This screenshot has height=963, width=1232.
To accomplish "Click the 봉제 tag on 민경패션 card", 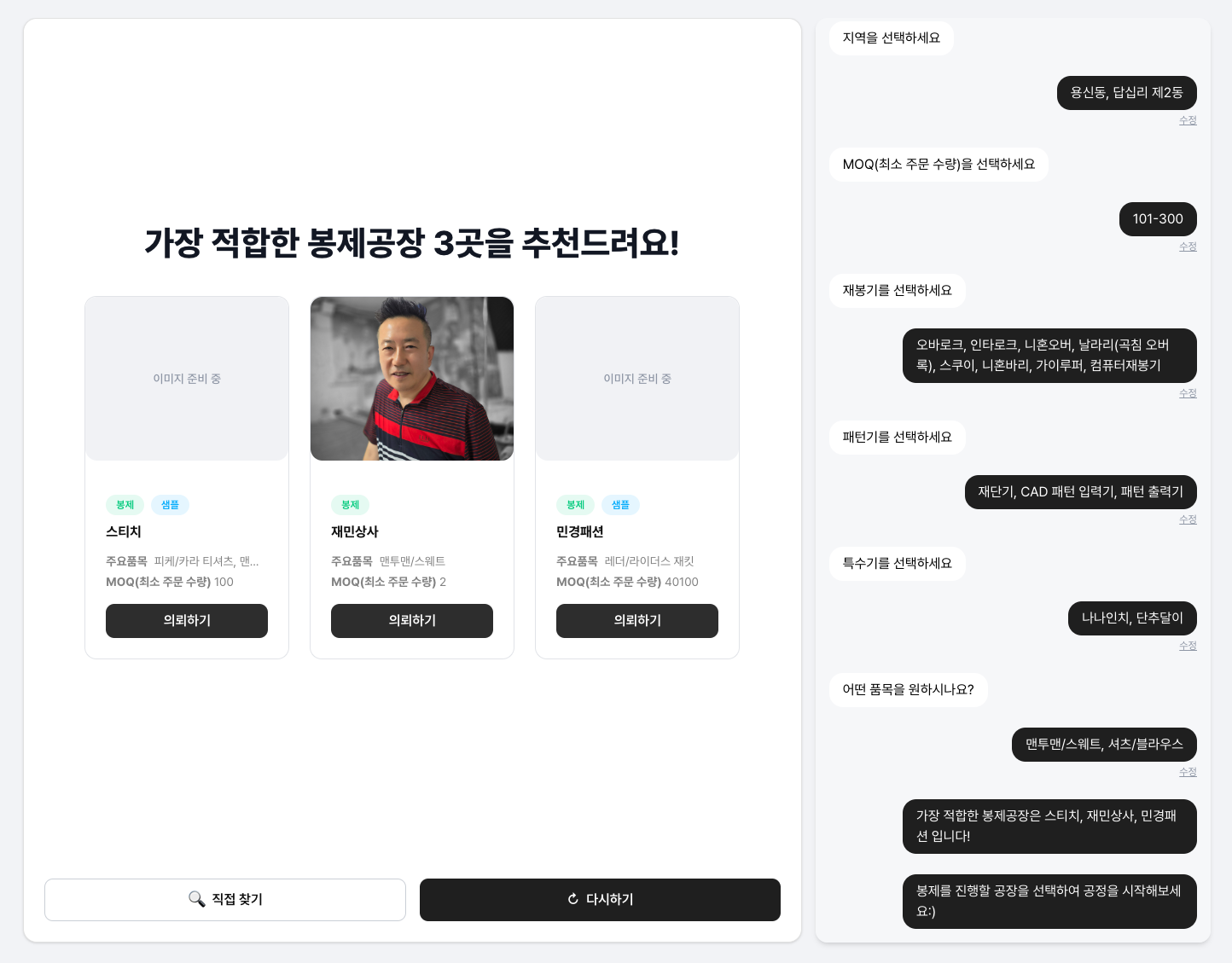I will click(575, 505).
